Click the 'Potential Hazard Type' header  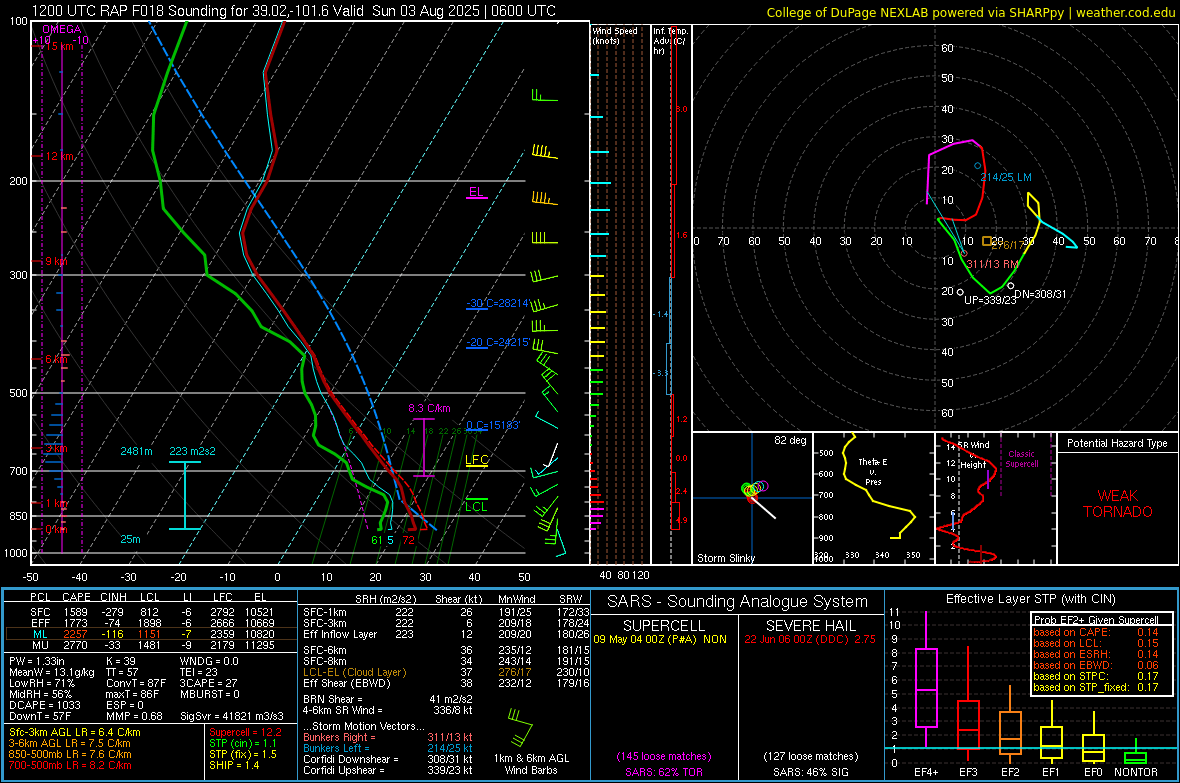[x=1117, y=443]
